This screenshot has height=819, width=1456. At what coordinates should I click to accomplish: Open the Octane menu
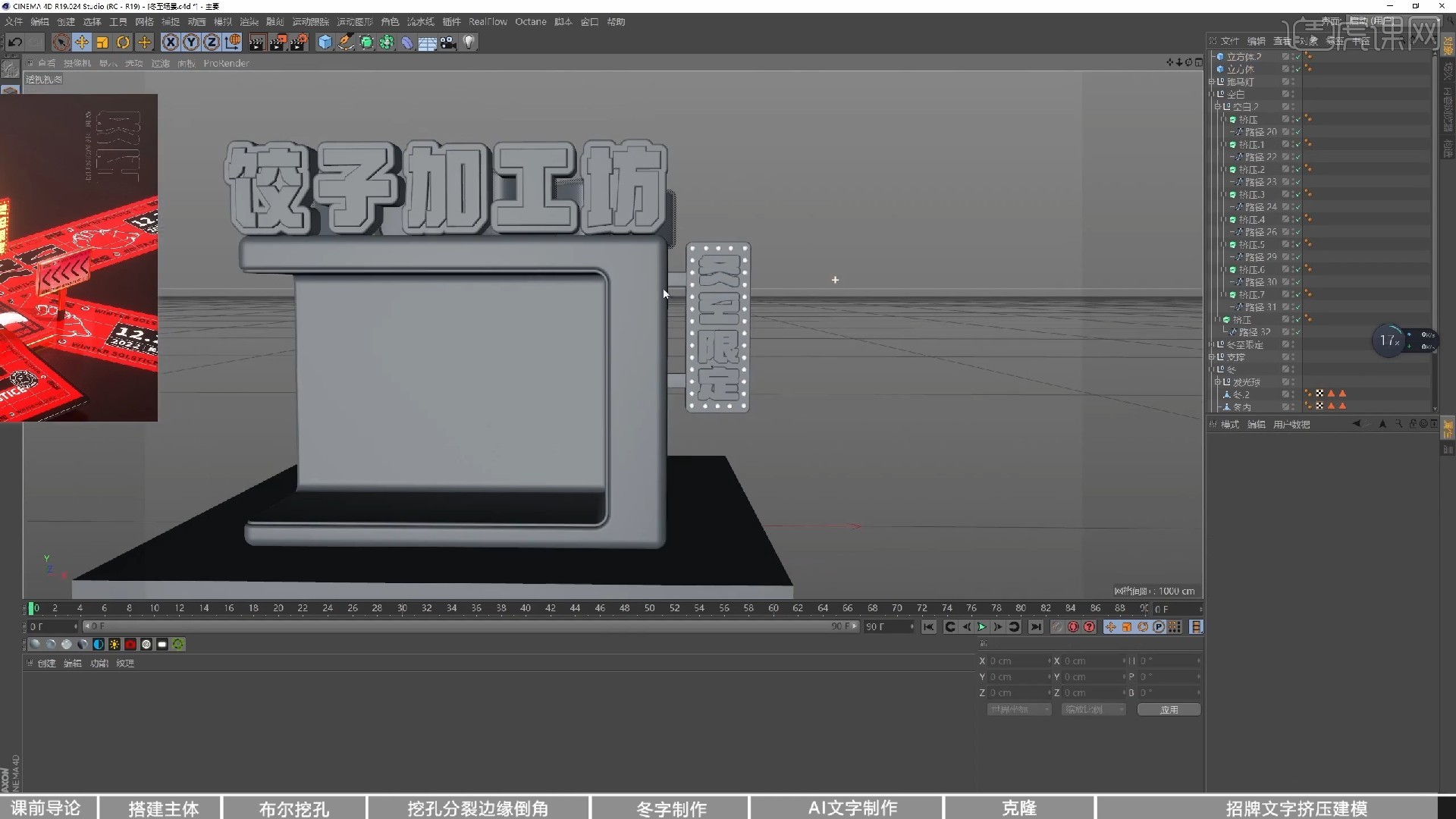pos(531,22)
